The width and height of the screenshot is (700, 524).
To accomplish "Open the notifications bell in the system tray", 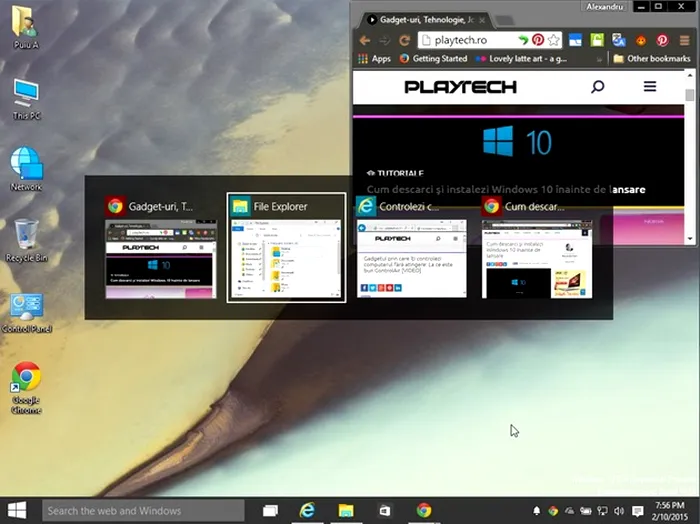I will coord(537,511).
